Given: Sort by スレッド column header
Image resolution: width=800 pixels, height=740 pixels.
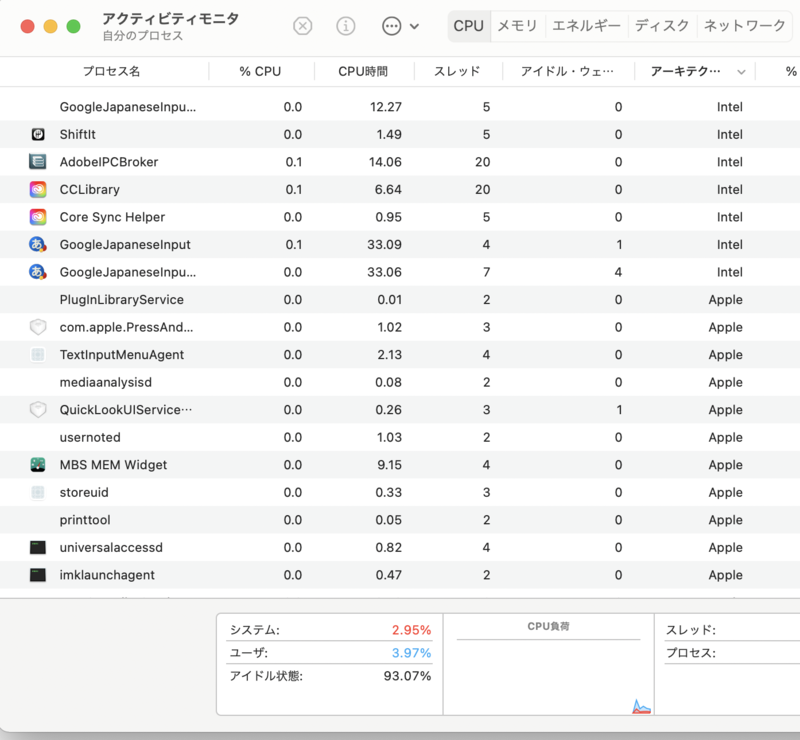Looking at the screenshot, I should (457, 71).
